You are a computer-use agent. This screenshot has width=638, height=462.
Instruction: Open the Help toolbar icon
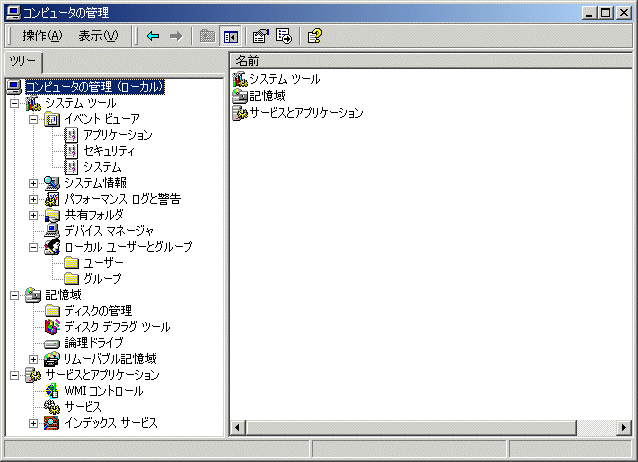pos(315,36)
